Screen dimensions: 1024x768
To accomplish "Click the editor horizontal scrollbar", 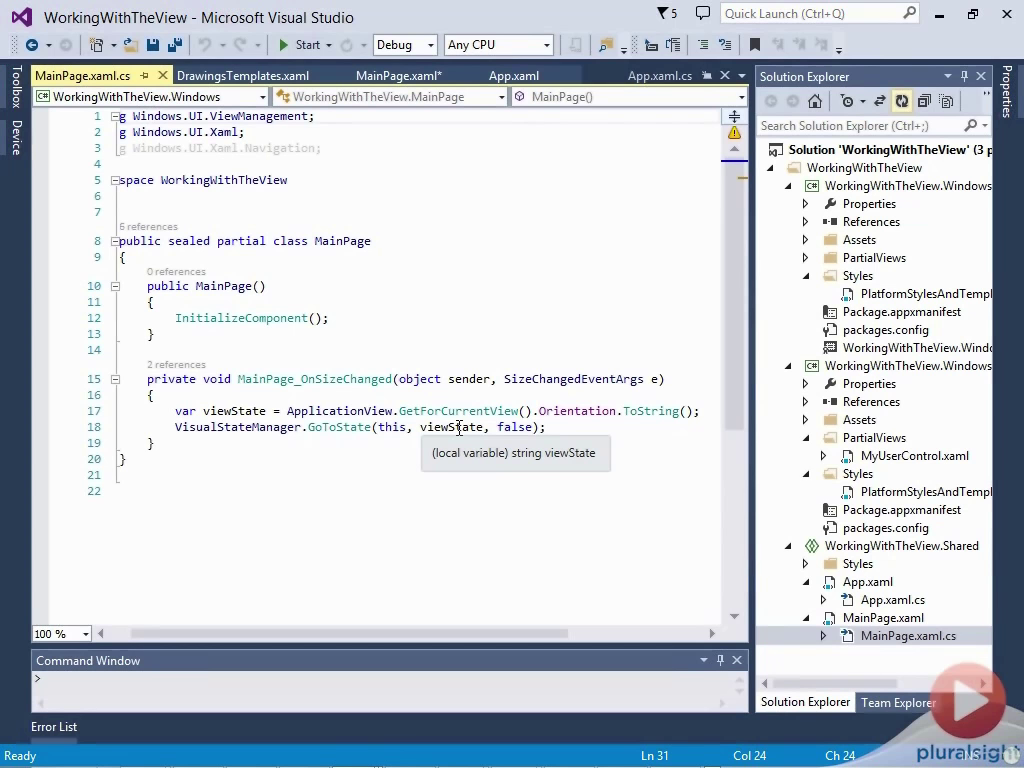I will [350, 633].
